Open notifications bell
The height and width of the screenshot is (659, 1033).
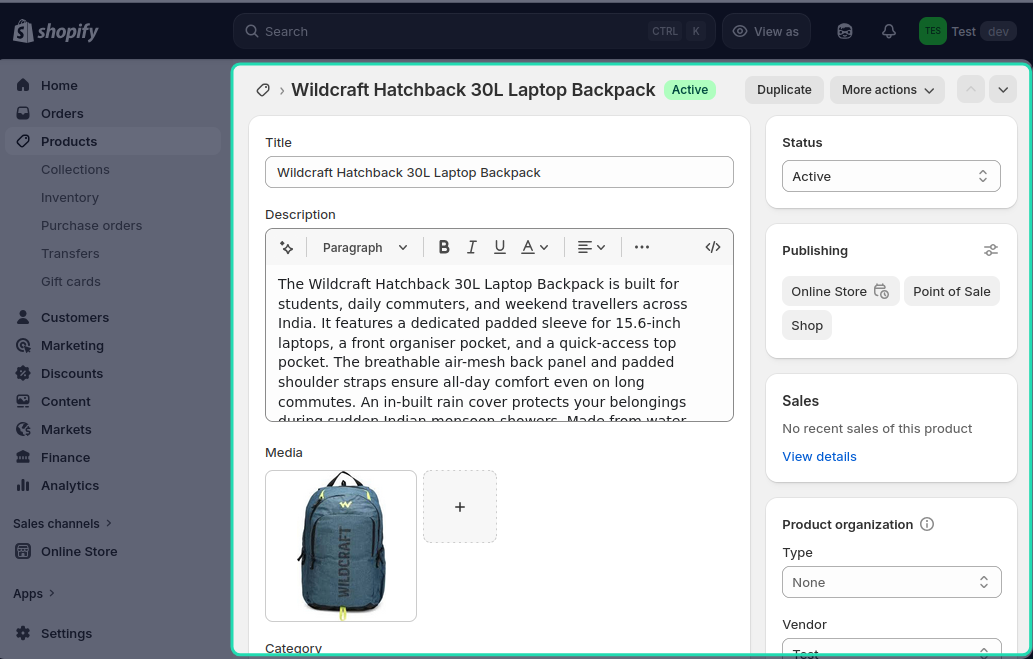(889, 31)
